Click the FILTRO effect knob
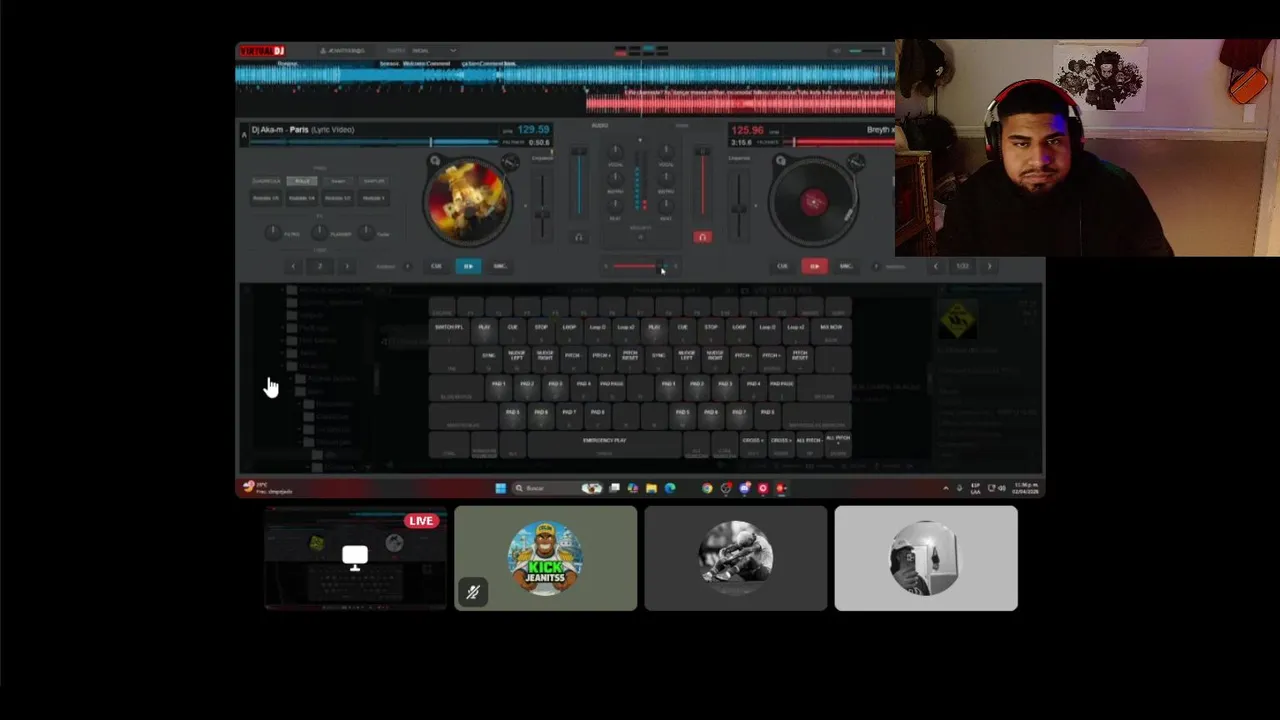The image size is (1280, 720). coord(273,232)
